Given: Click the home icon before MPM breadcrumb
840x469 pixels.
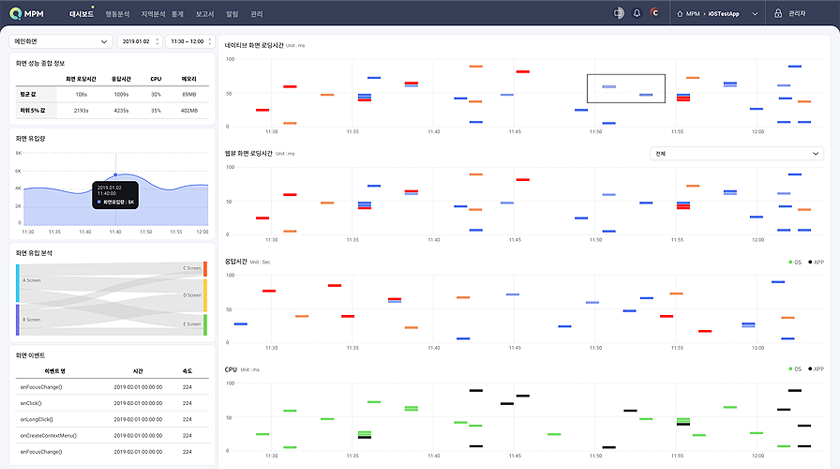Looking at the screenshot, I should (x=681, y=14).
